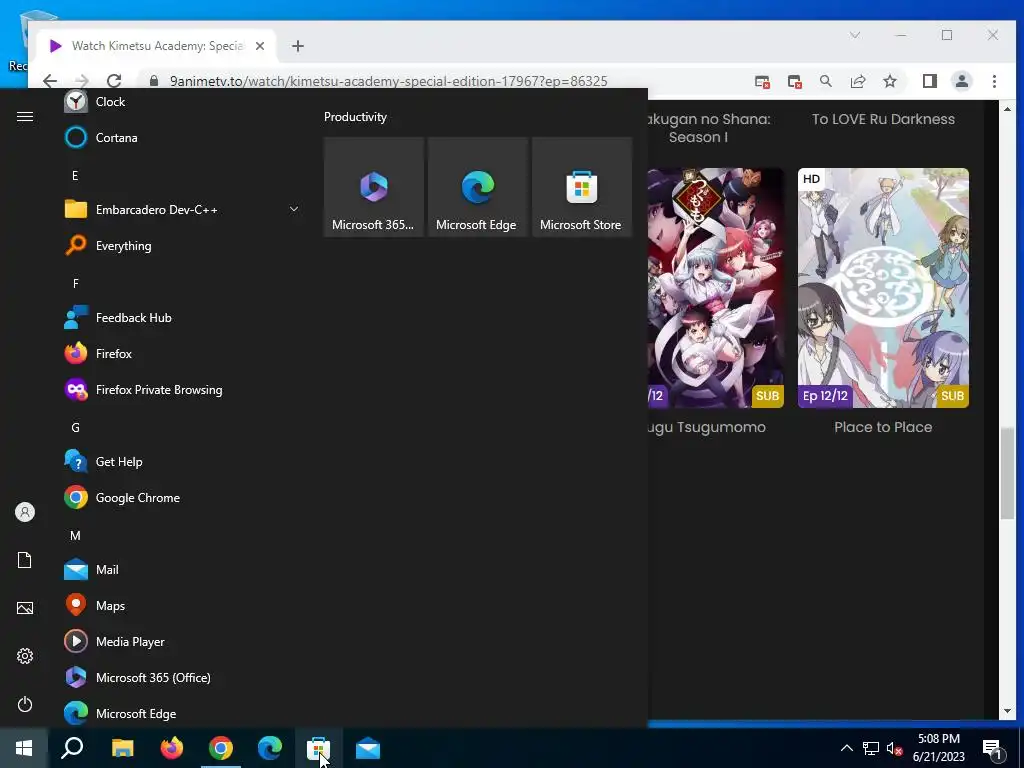Screen dimensions: 1024x768
Task: Click the Productivity group header
Action: pyautogui.click(x=355, y=117)
